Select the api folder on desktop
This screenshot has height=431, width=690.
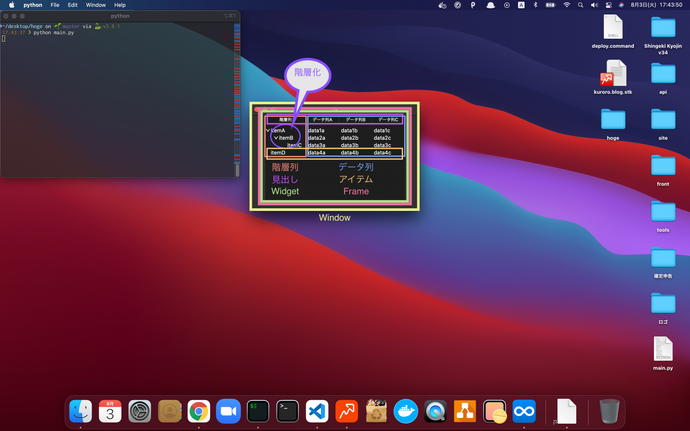(x=663, y=77)
